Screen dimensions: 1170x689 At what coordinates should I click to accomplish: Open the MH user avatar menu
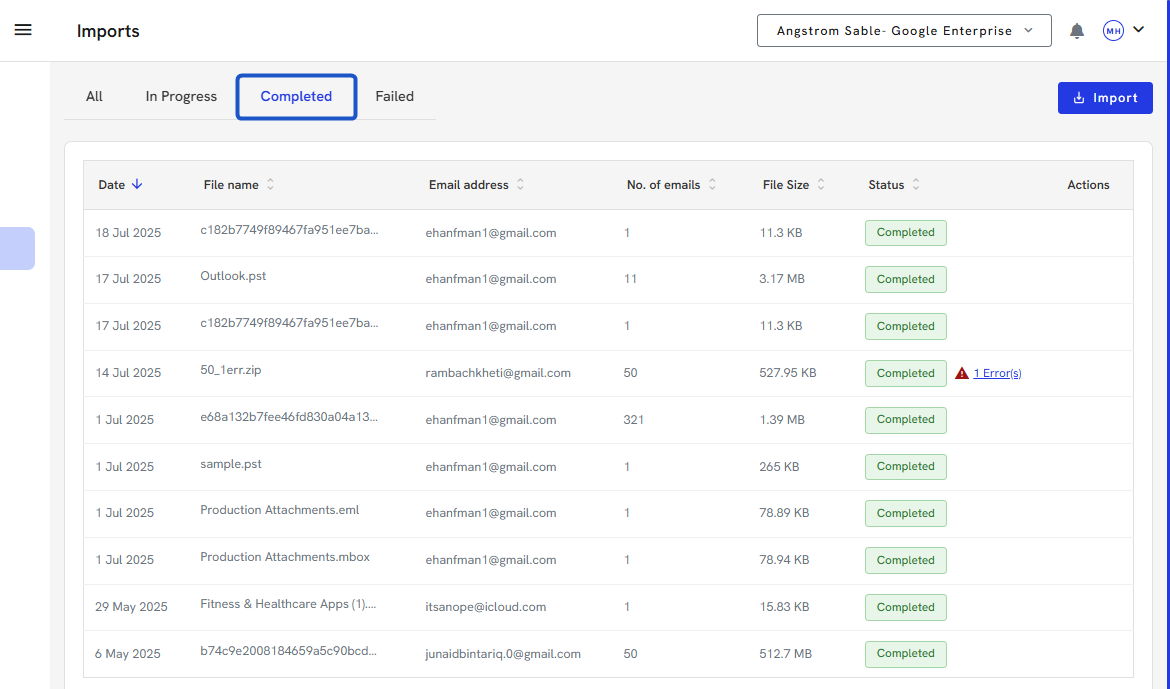pos(1113,31)
